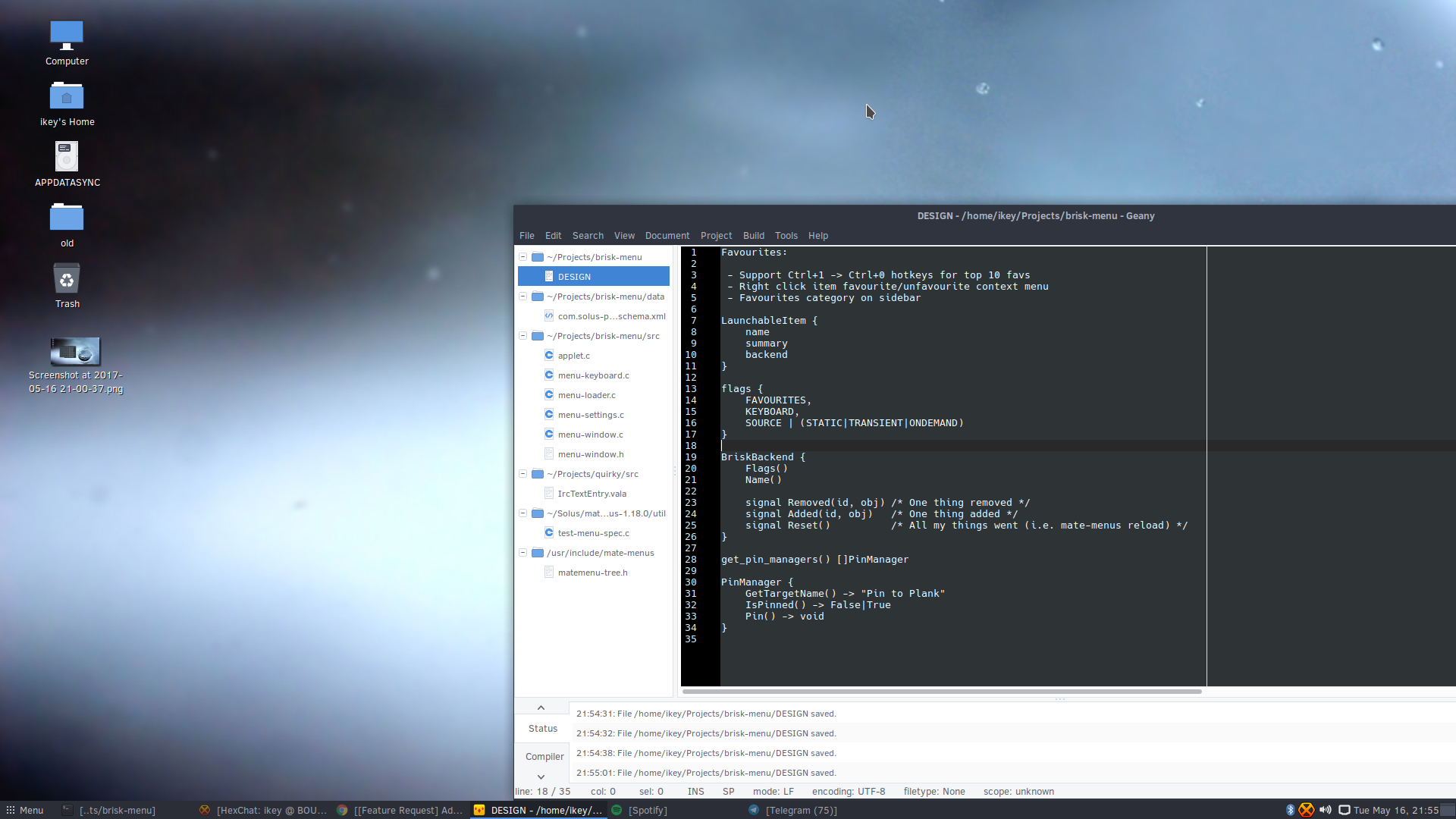Click the Bluetooth tray icon
1456x819 pixels.
pos(1290,810)
